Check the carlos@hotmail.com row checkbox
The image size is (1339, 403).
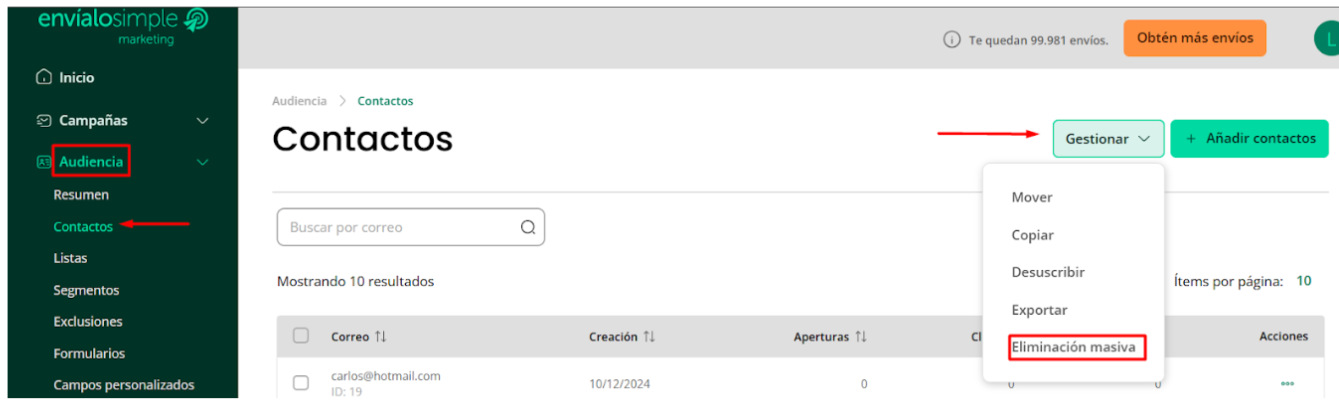click(301, 383)
